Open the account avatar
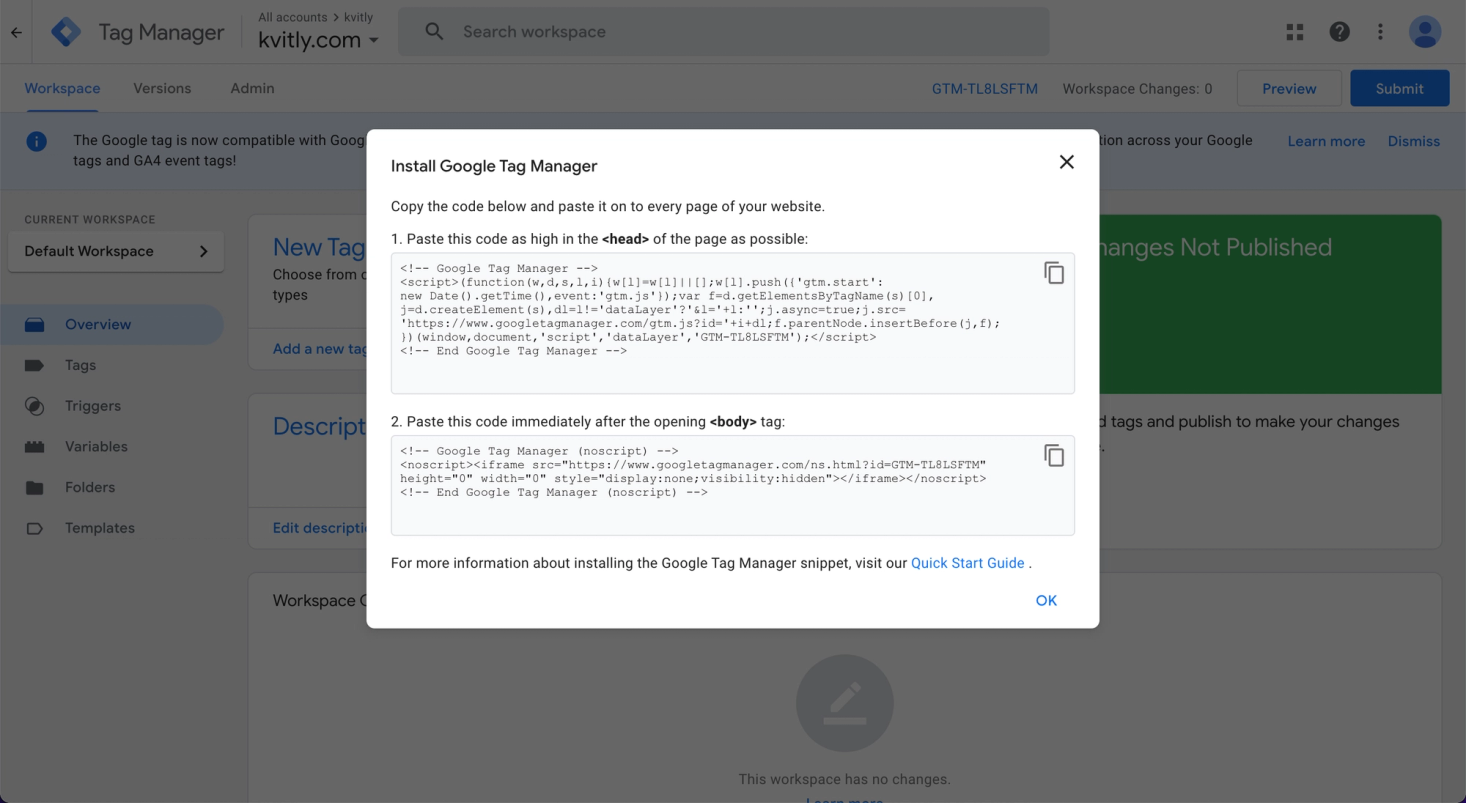This screenshot has width=1466, height=803. pyautogui.click(x=1425, y=32)
